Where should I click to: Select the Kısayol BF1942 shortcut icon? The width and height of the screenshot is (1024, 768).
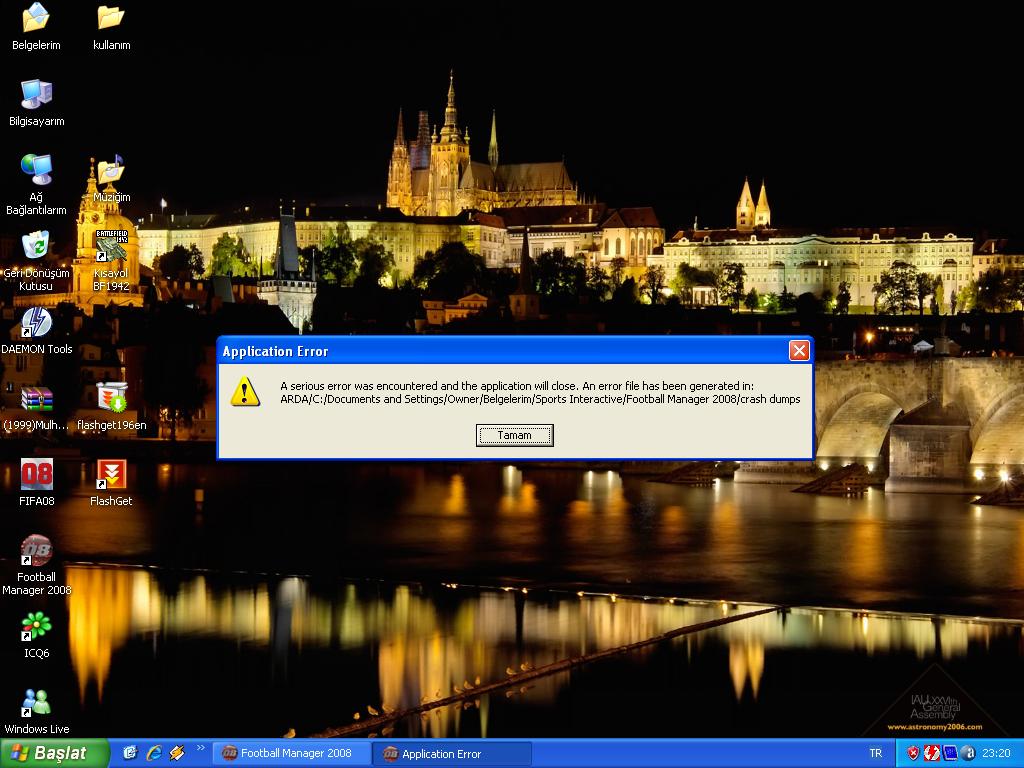click(111, 247)
